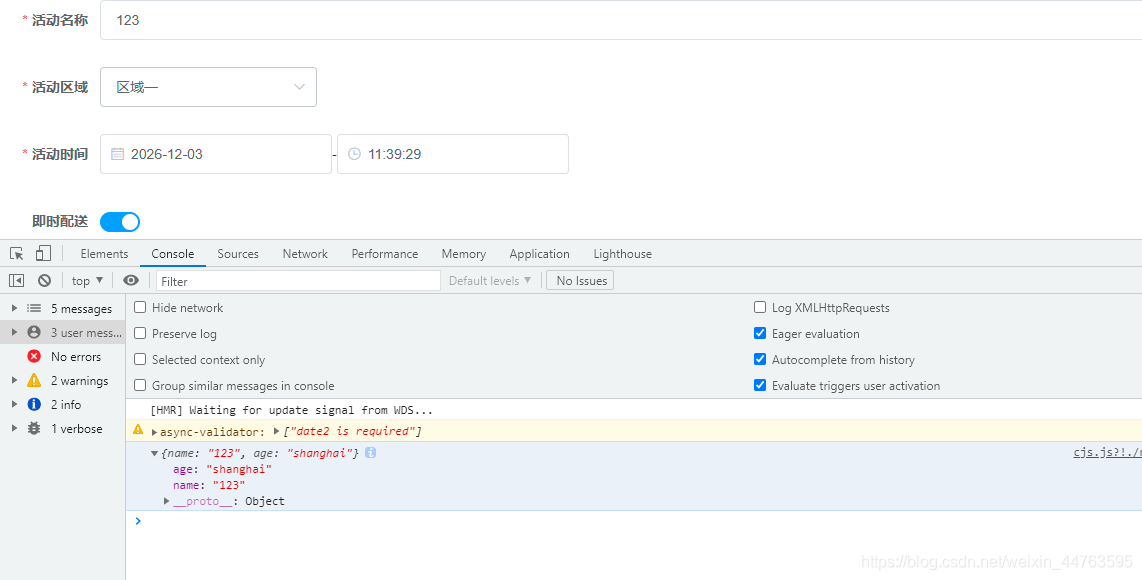
Task: Go to the Memory tab
Action: click(x=463, y=254)
